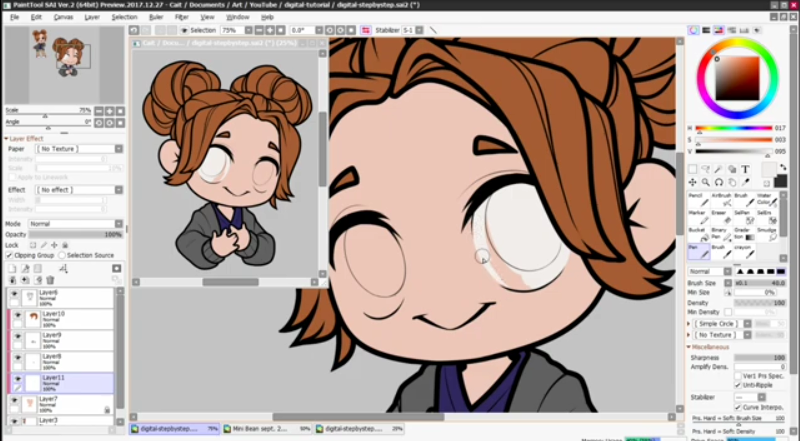This screenshot has height=441, width=800.
Task: Click the Brush Size value field
Action: (760, 283)
